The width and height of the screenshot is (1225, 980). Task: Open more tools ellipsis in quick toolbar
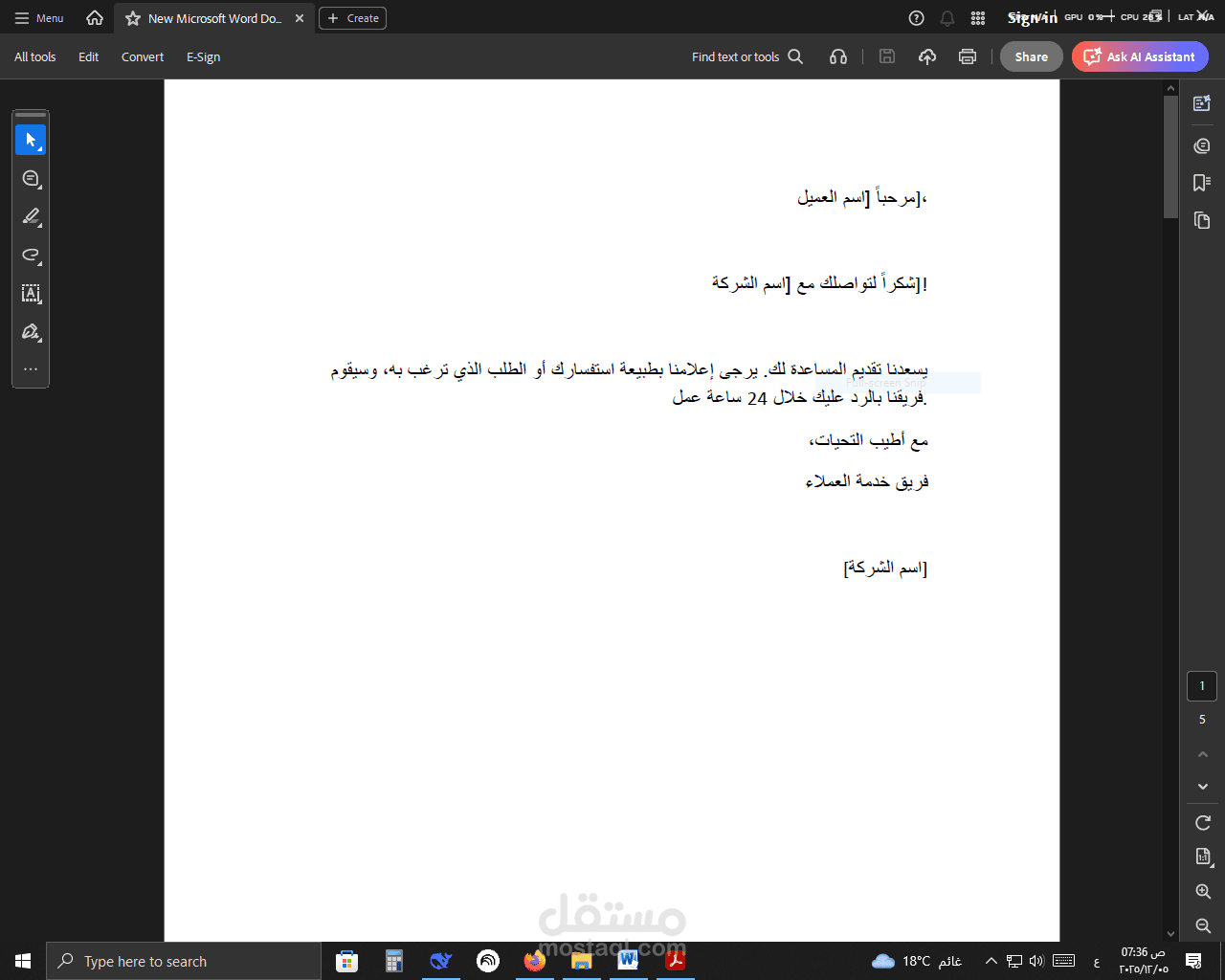coord(31,369)
